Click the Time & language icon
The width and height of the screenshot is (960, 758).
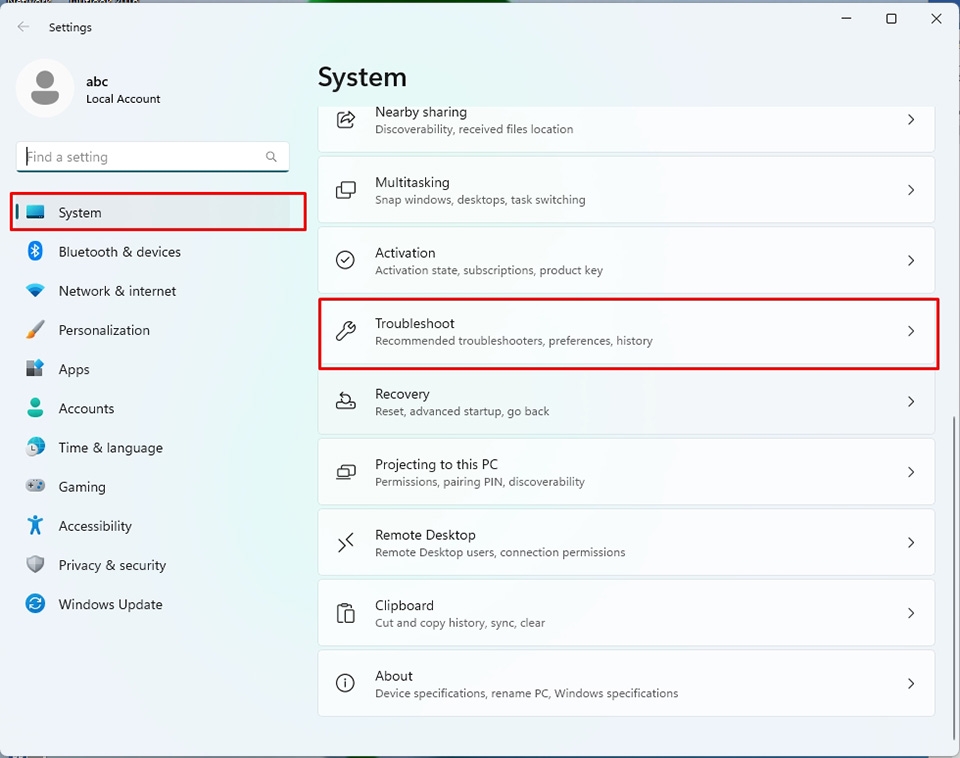34,447
